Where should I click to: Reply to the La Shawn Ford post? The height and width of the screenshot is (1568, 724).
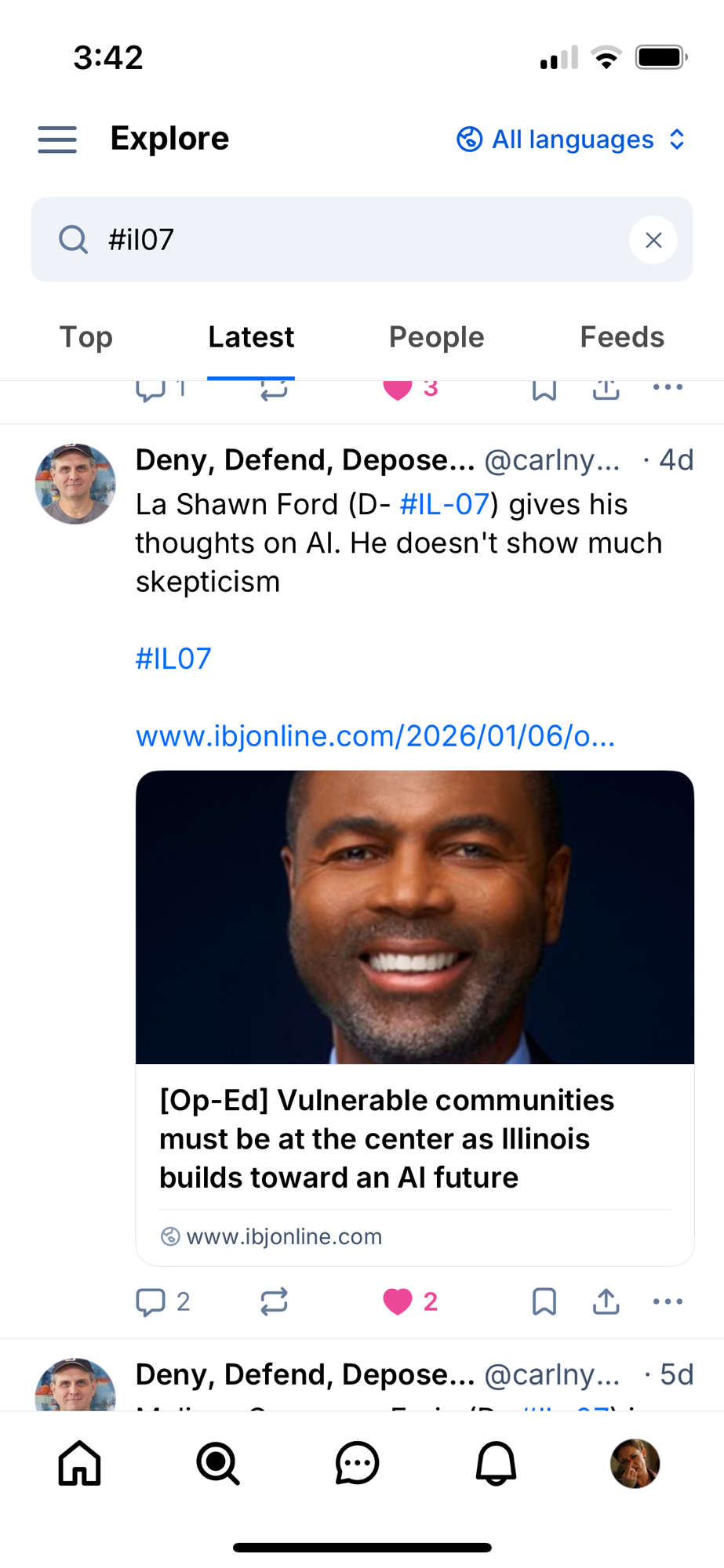151,1301
